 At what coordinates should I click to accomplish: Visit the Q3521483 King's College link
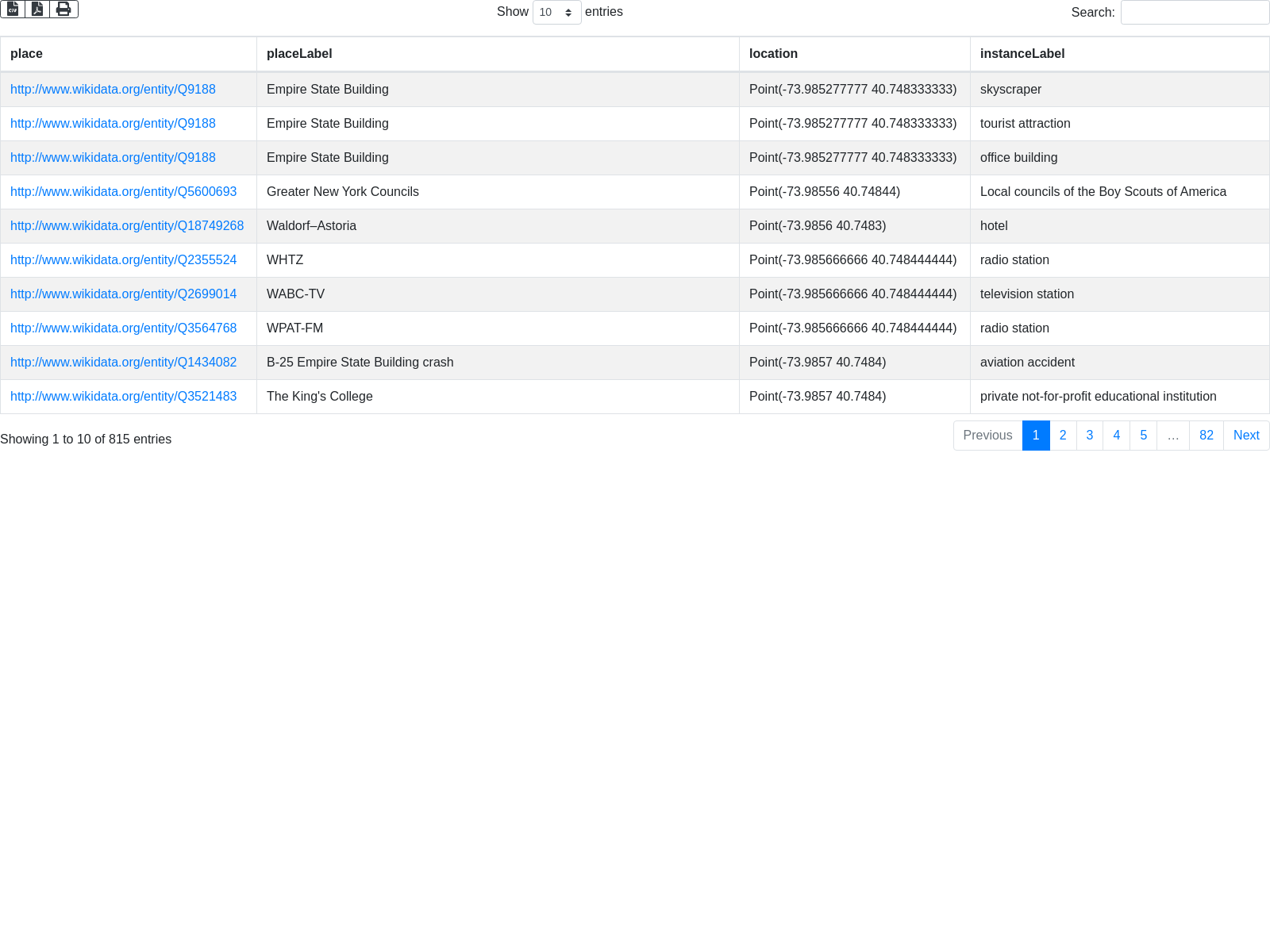[123, 397]
